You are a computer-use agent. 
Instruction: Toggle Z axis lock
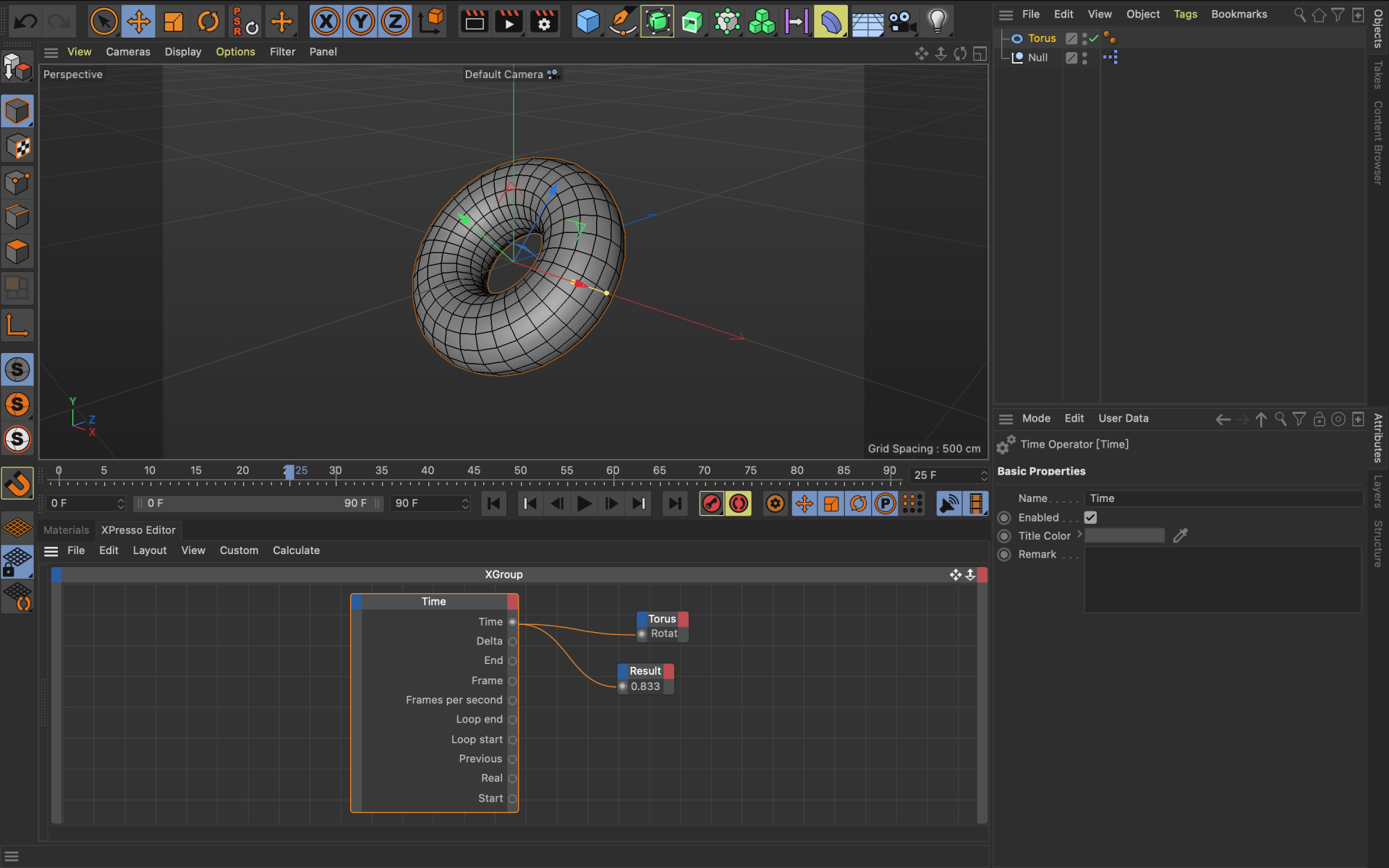(395, 22)
